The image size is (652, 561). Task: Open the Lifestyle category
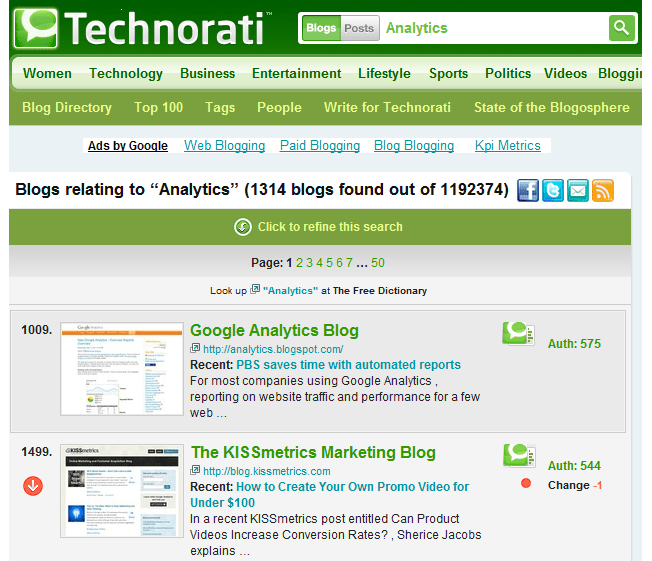384,74
